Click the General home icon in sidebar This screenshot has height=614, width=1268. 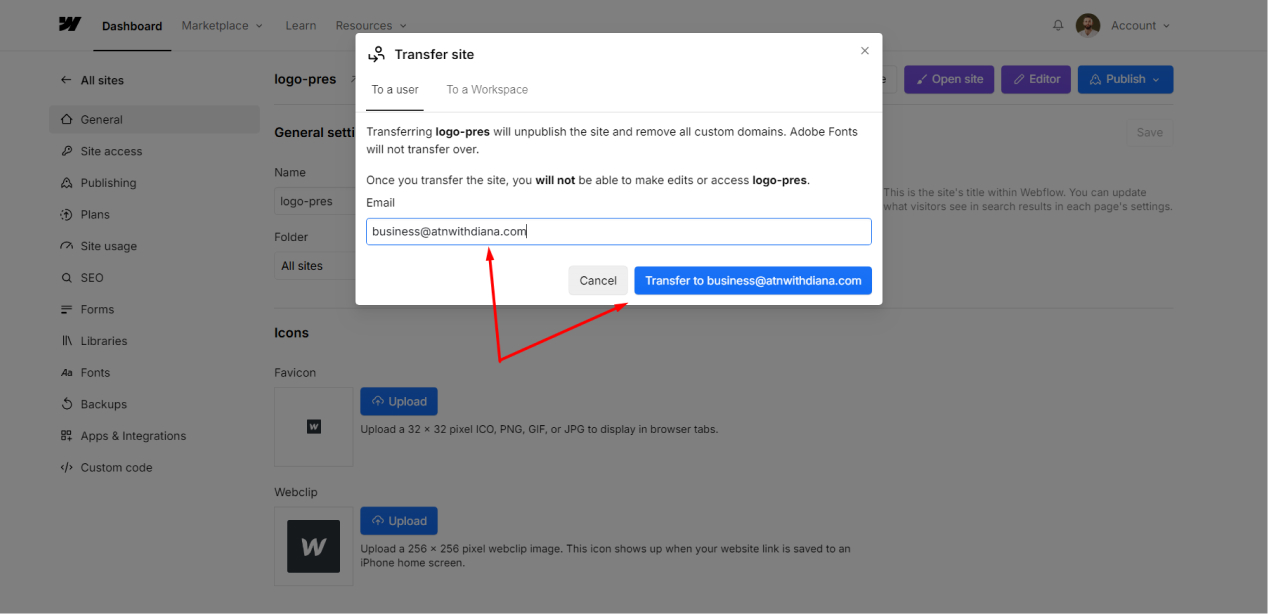(67, 119)
